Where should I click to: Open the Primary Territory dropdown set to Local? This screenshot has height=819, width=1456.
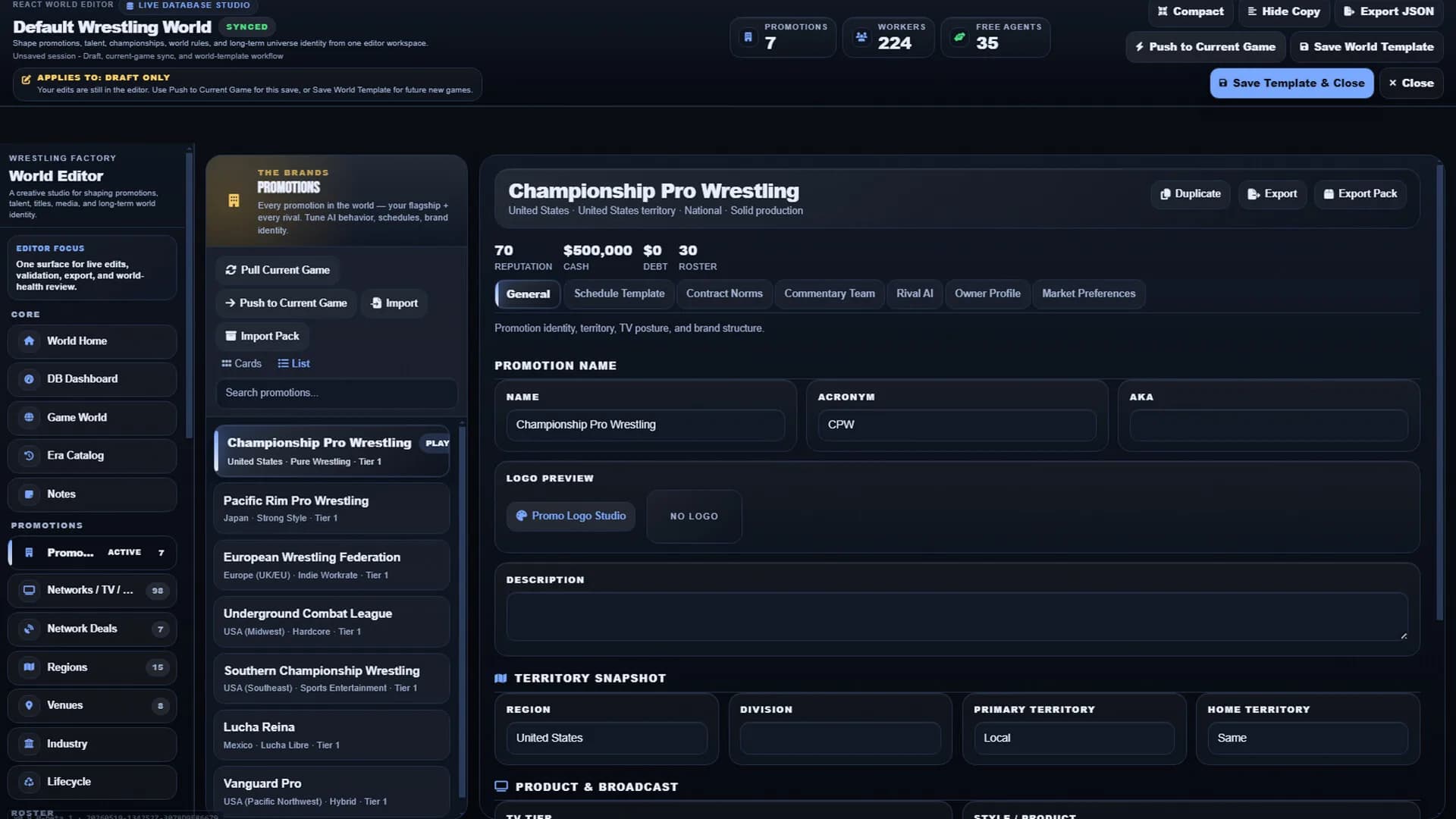tap(1074, 738)
